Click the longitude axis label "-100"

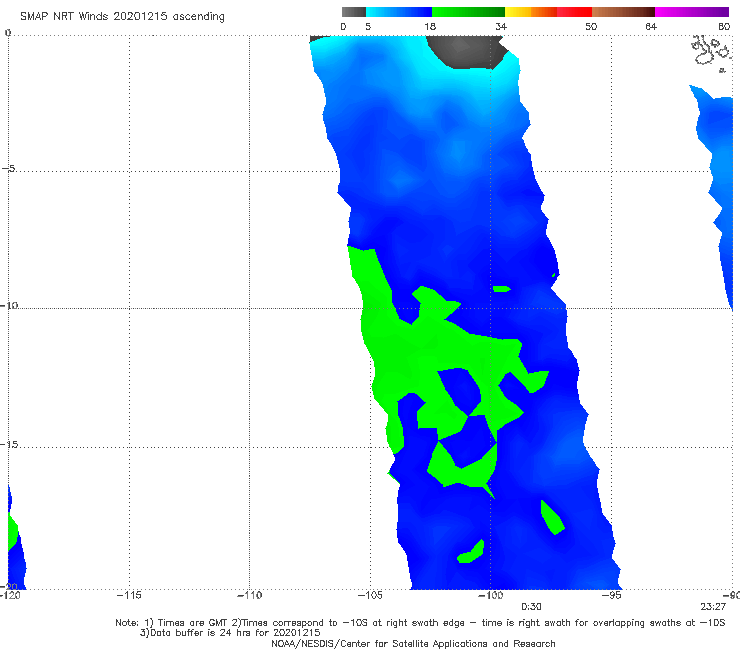[x=491, y=595]
